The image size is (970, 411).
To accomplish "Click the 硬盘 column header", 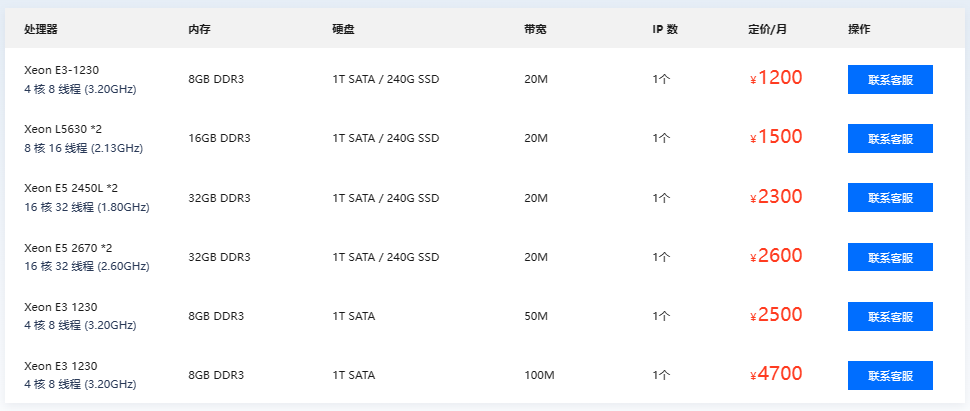I will 343,29.
